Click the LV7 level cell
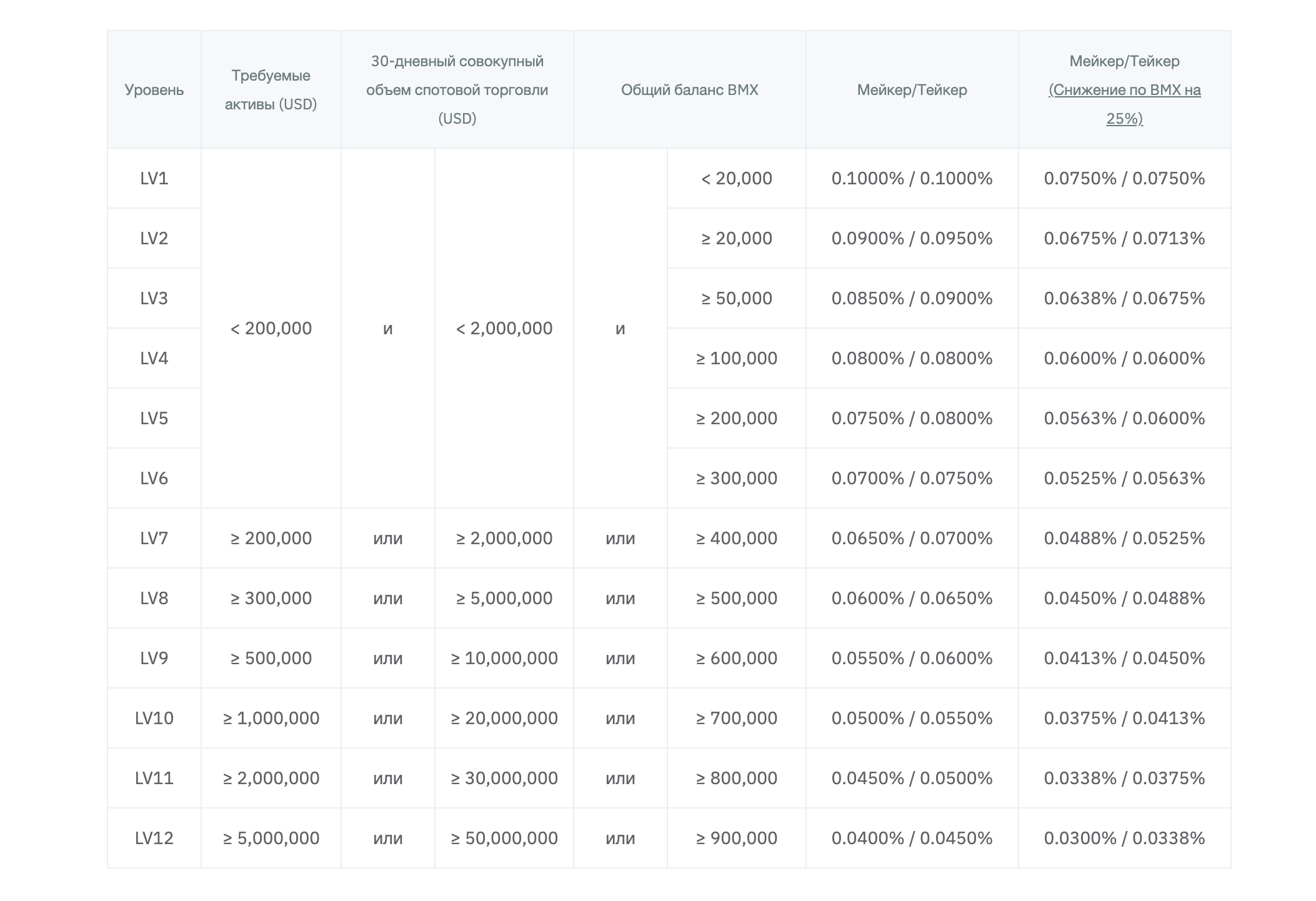 154,539
